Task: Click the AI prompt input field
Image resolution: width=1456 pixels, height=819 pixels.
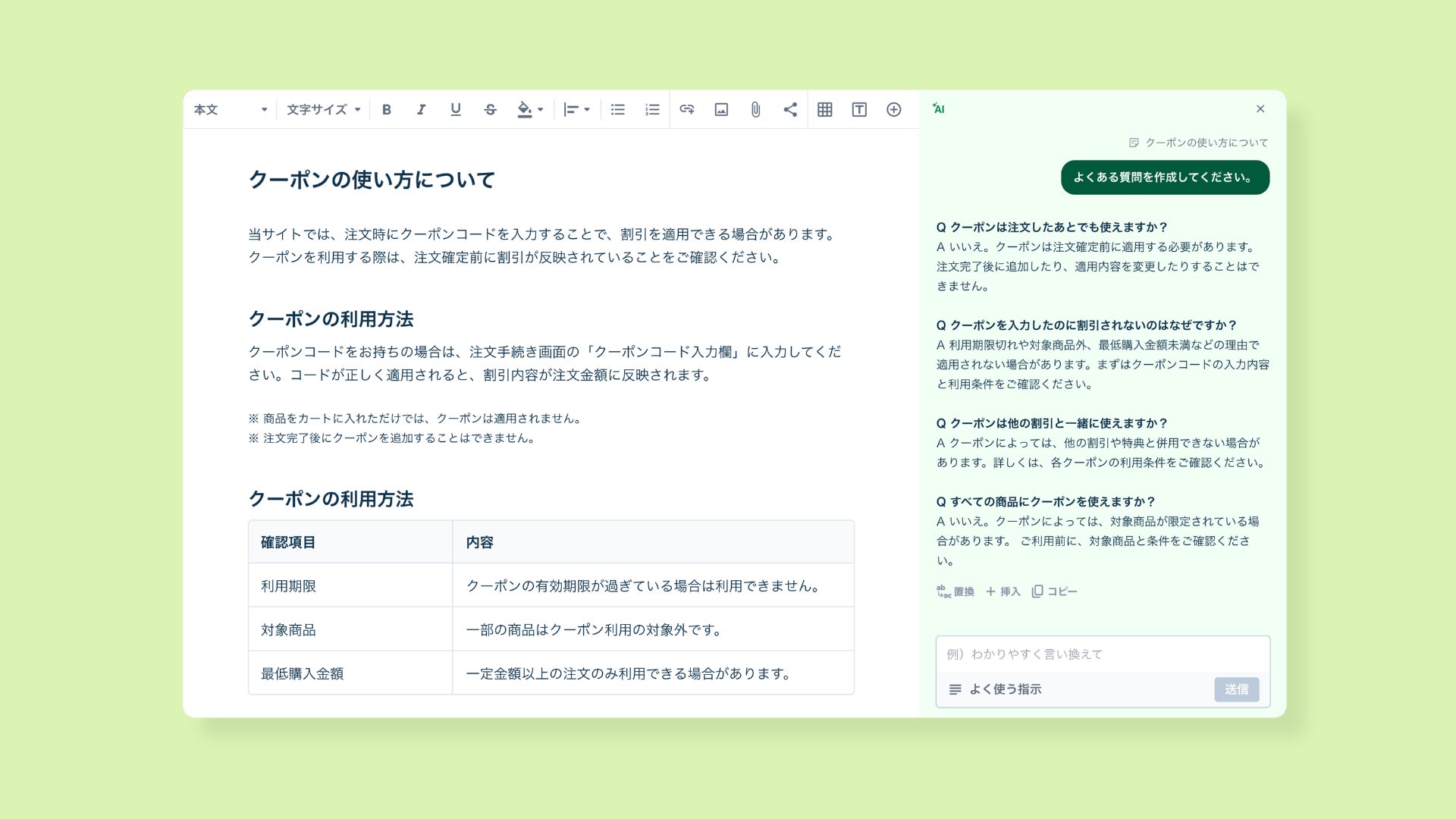Action: (x=1102, y=654)
